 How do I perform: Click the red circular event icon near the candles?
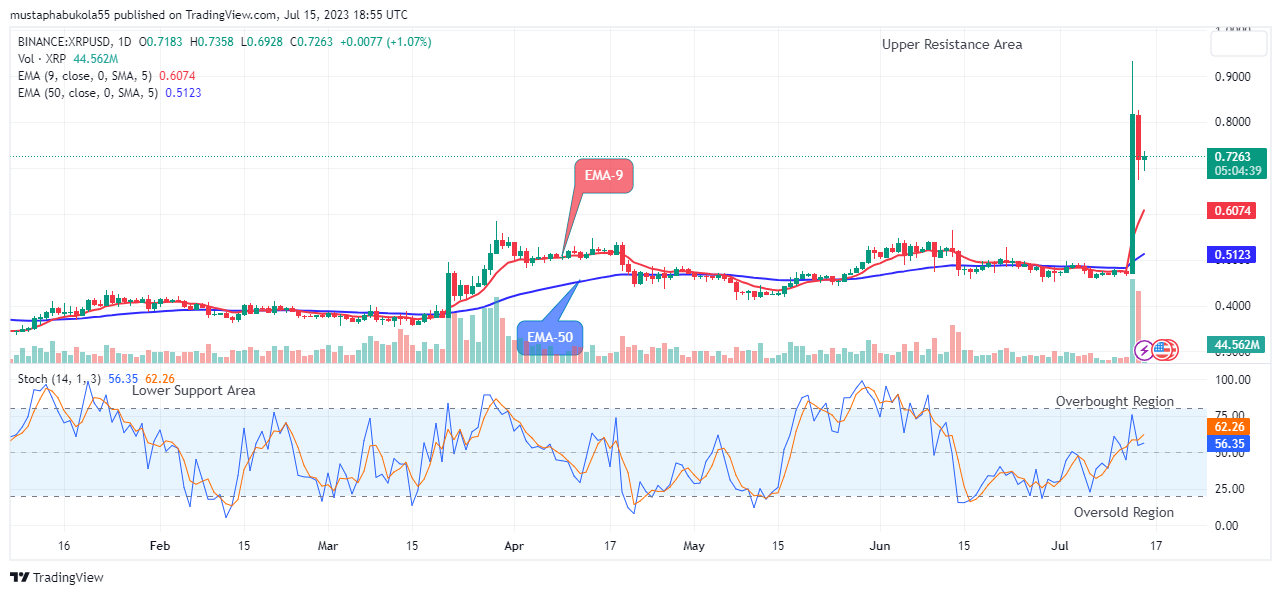[1172, 350]
